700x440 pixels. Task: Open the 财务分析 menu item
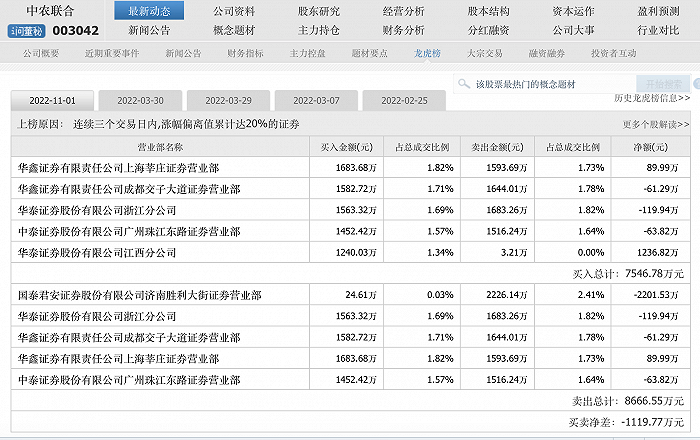404,30
